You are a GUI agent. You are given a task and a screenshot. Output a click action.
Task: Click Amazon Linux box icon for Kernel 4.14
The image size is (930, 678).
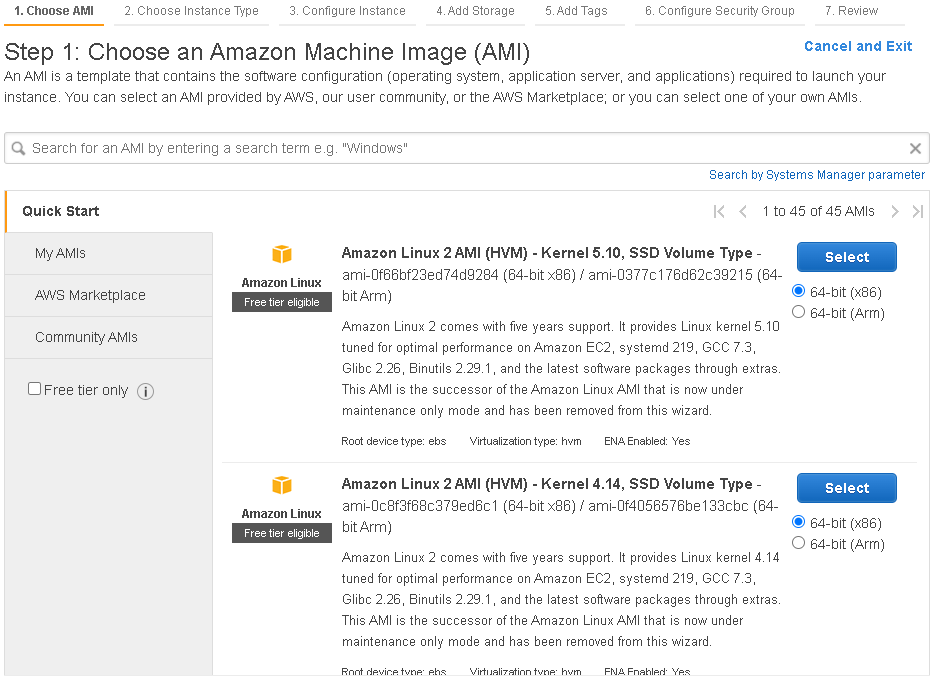pyautogui.click(x=282, y=485)
